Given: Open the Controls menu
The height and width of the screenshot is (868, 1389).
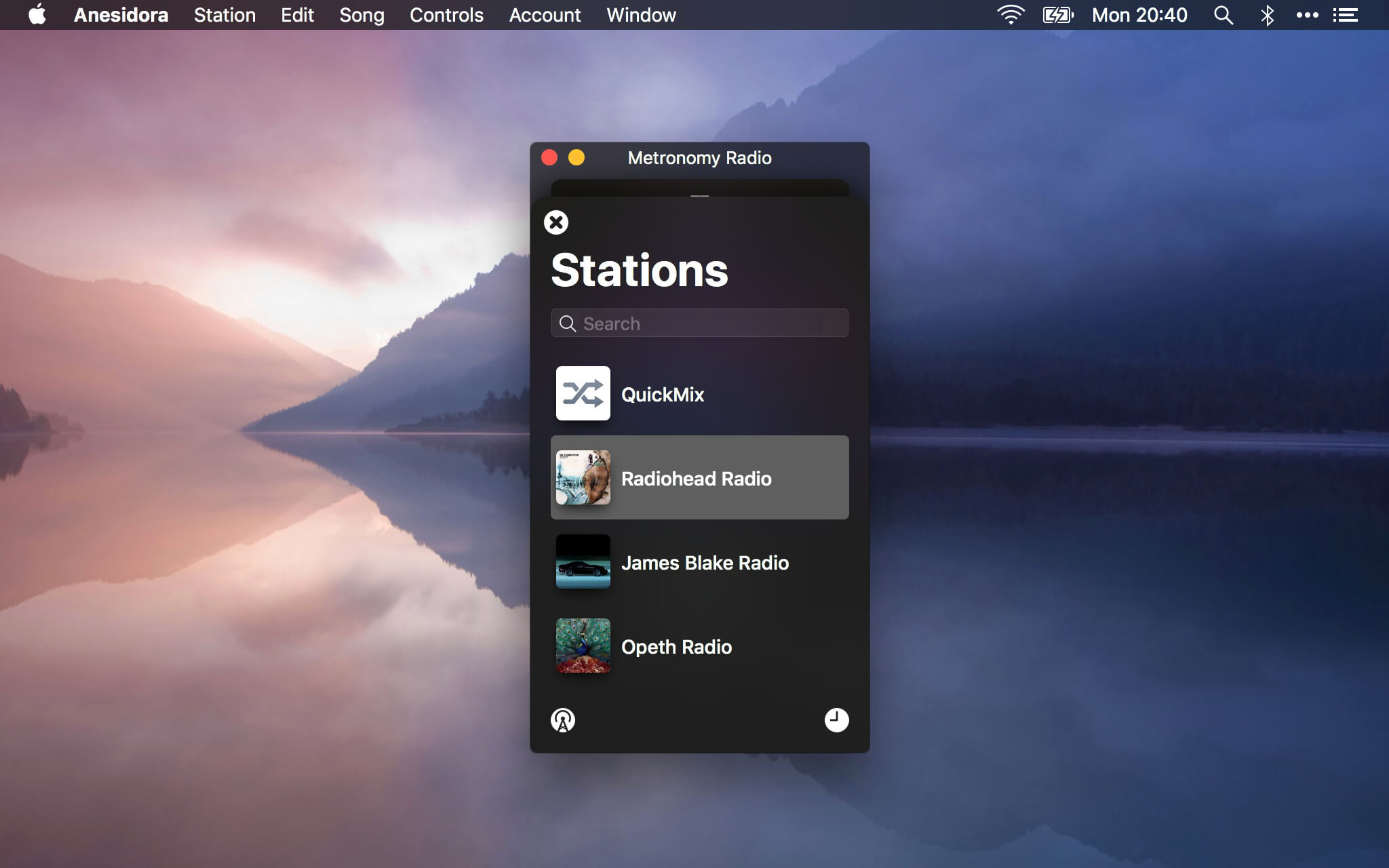Looking at the screenshot, I should [446, 15].
